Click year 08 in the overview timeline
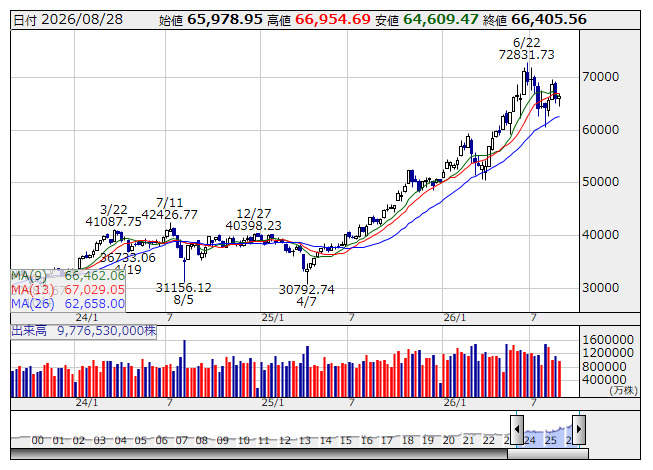Viewport: 653px width, 470px height. pyautogui.click(x=202, y=441)
